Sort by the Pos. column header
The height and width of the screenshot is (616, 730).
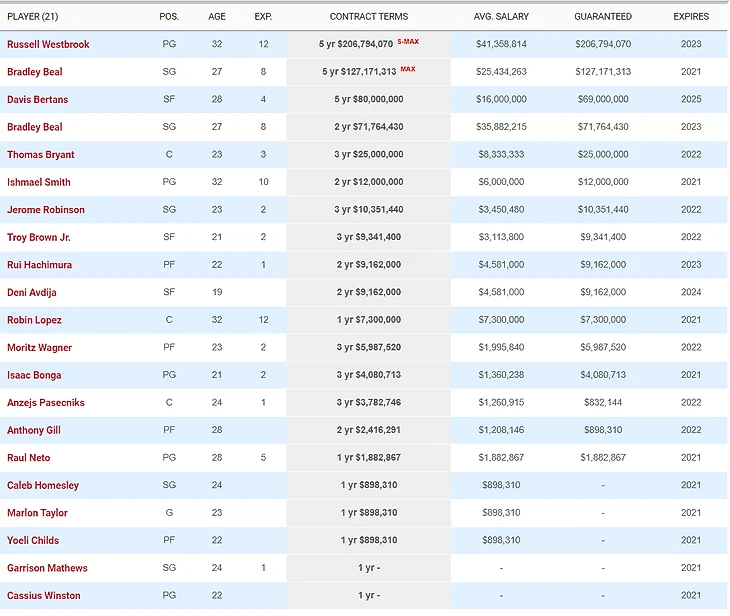coord(169,17)
